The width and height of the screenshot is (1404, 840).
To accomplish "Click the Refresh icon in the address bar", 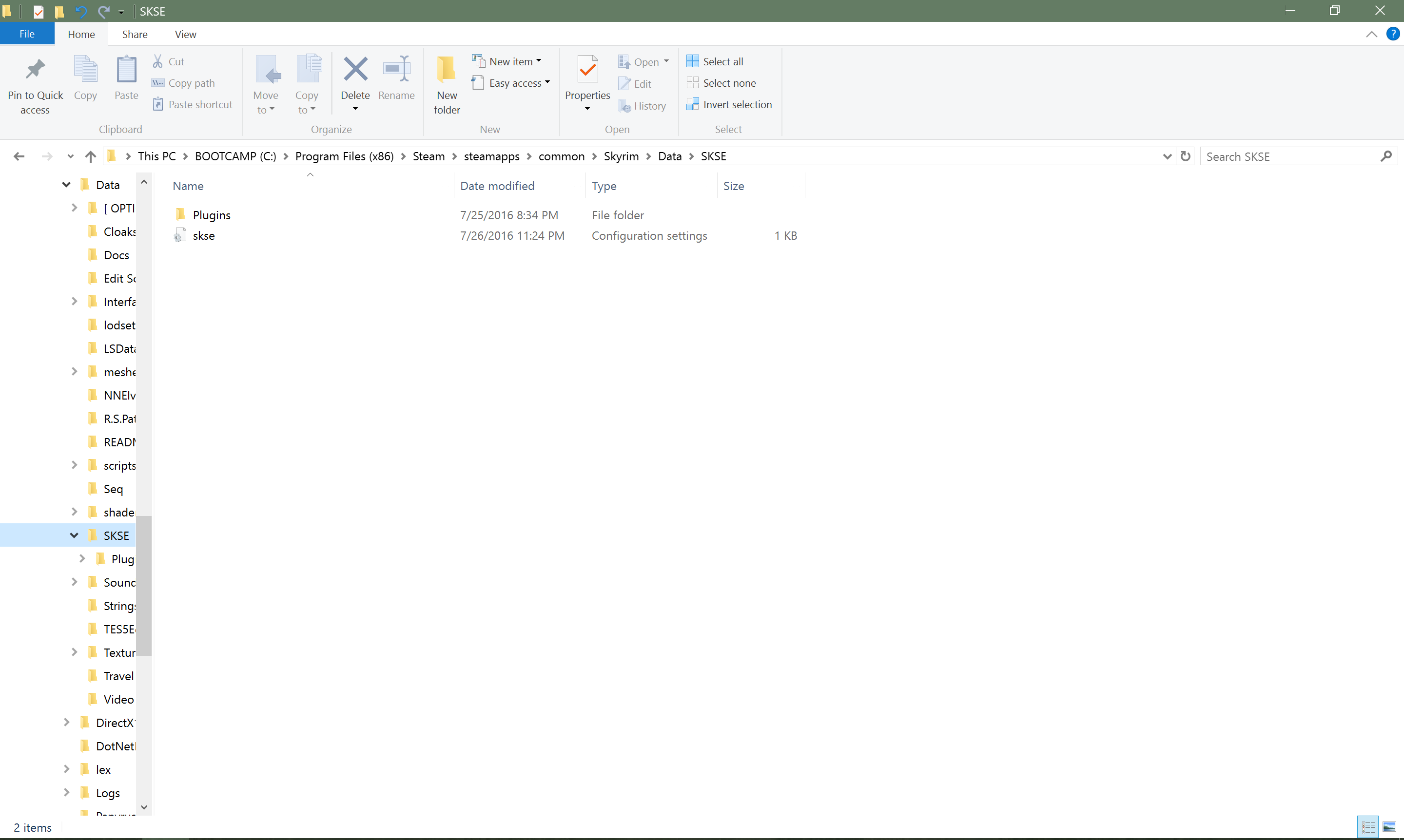I will [1186, 156].
